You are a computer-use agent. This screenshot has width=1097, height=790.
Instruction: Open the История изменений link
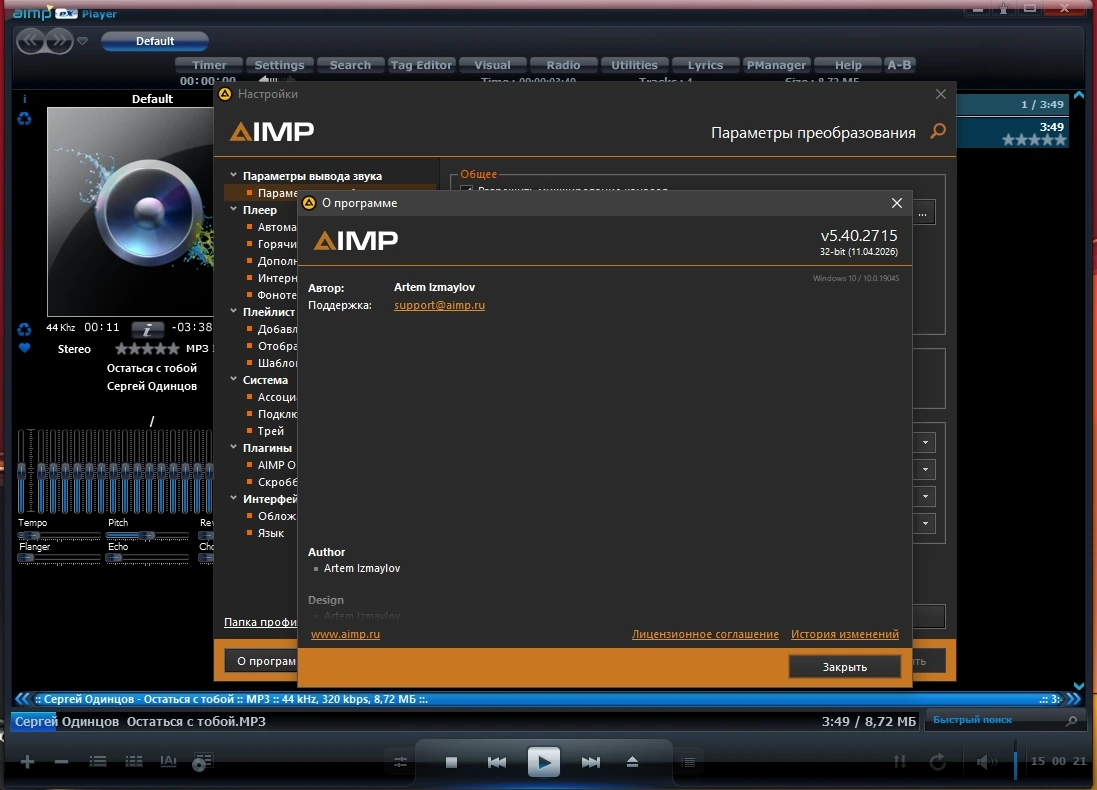click(844, 634)
